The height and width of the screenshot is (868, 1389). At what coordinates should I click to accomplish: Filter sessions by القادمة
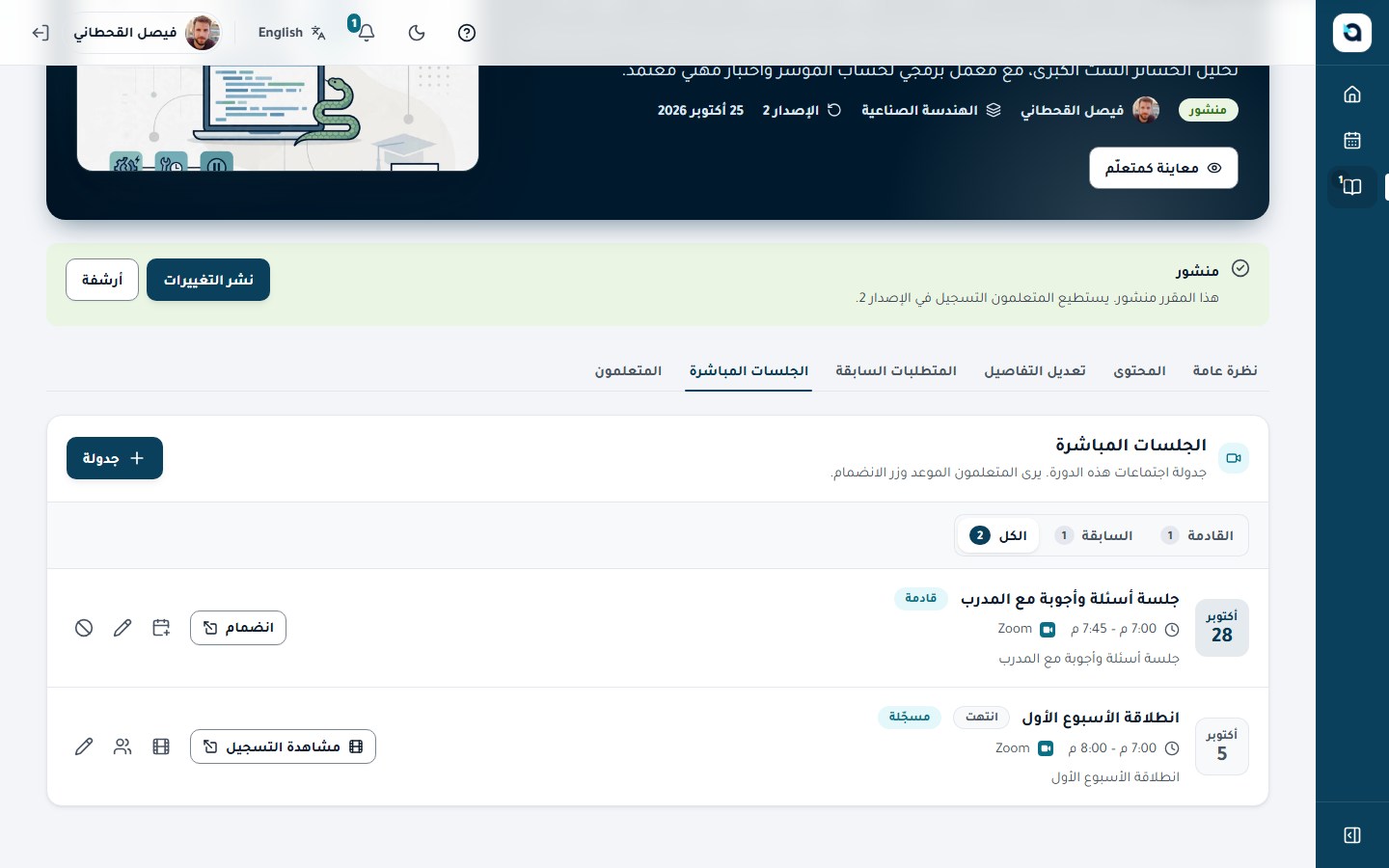point(1197,535)
